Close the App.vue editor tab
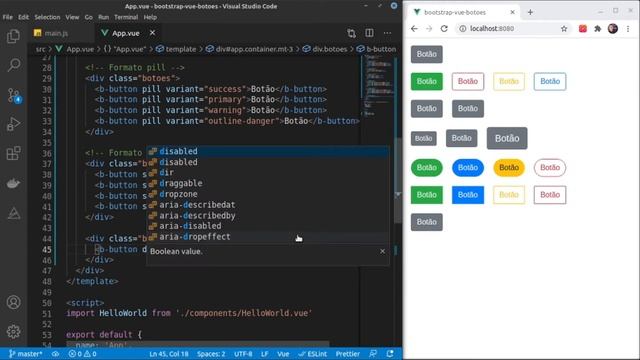Image resolution: width=640 pixels, height=360 pixels. click(152, 33)
